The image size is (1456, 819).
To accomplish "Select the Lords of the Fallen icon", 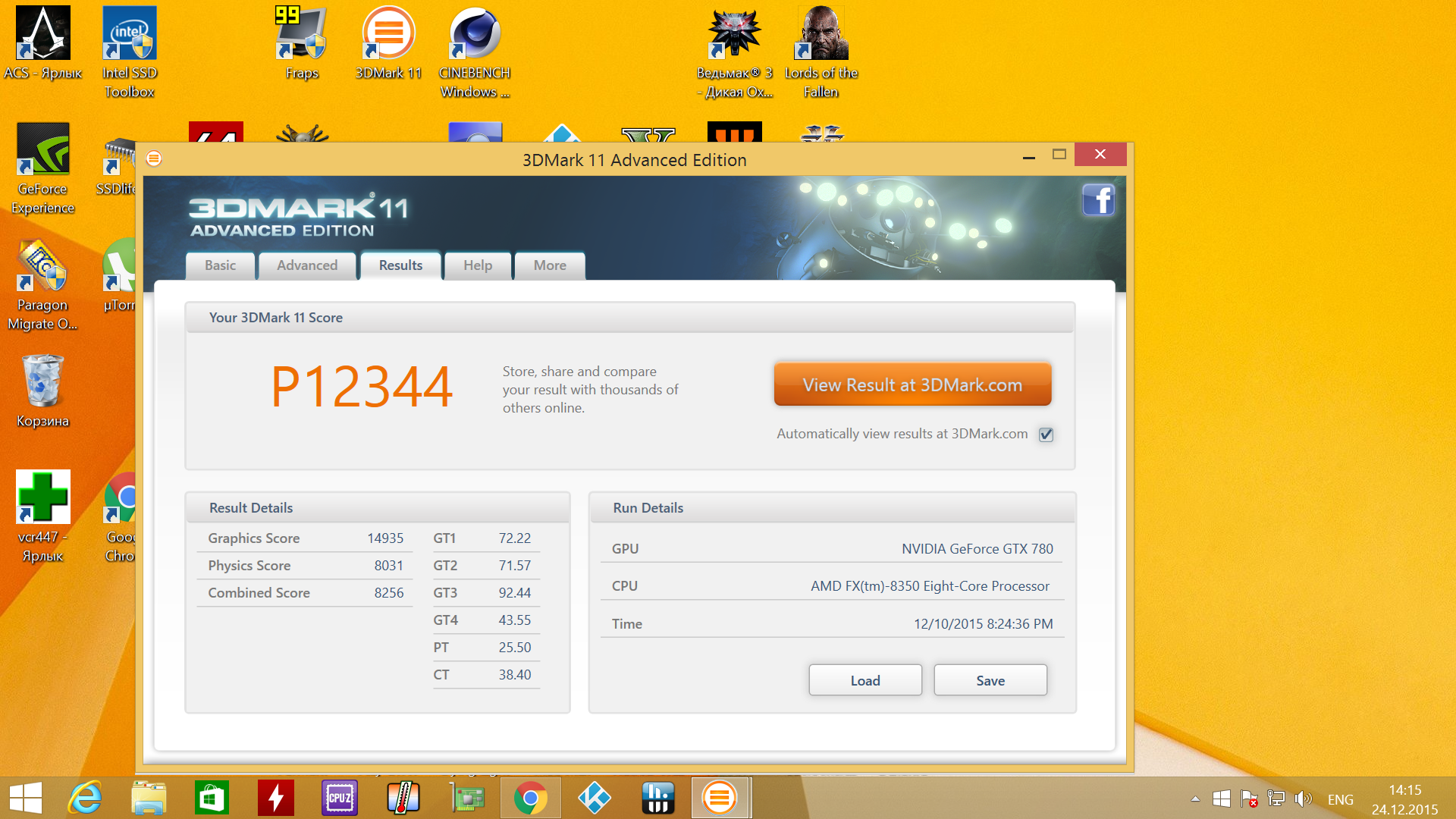I will click(821, 52).
